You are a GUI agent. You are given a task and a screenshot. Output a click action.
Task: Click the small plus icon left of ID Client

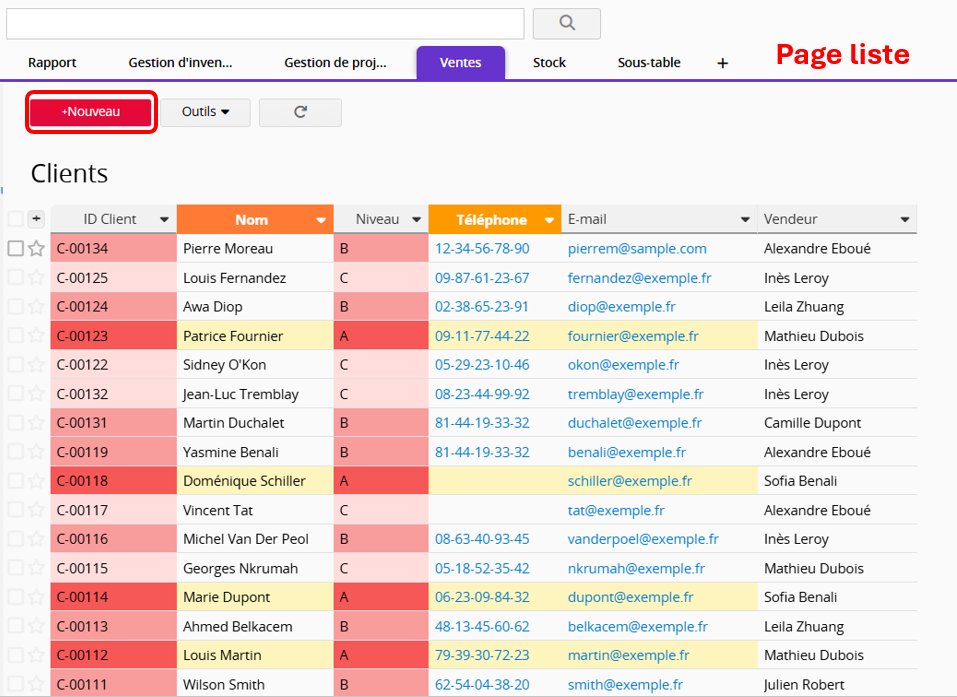36,219
